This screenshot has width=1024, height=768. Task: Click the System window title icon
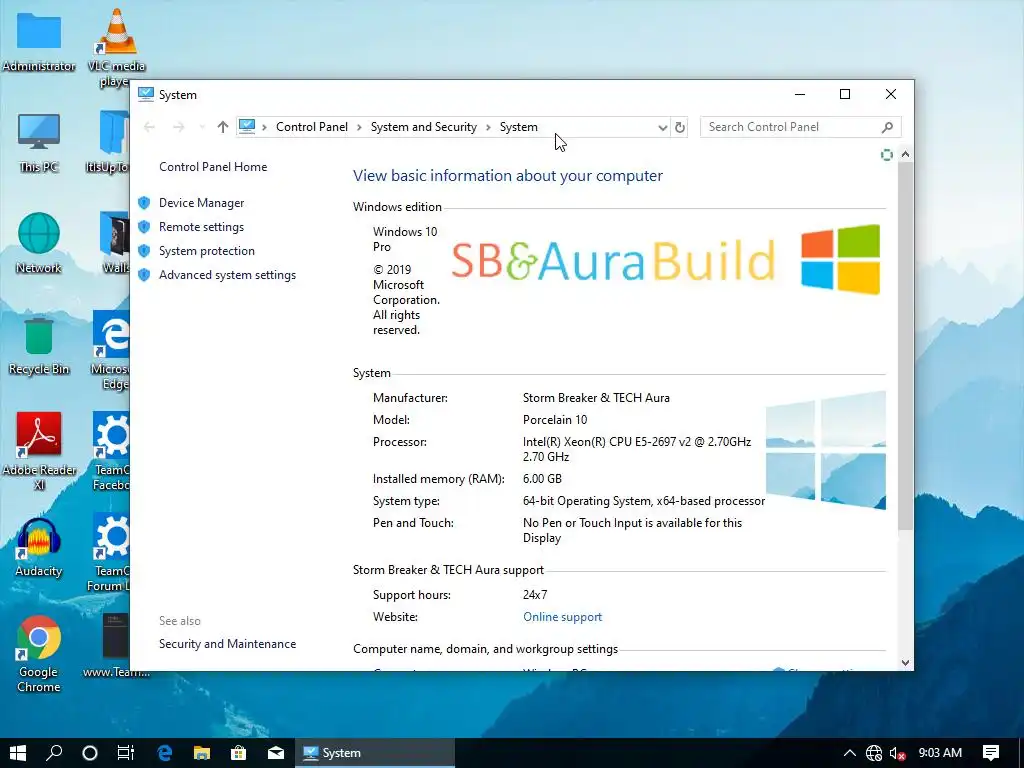point(146,94)
